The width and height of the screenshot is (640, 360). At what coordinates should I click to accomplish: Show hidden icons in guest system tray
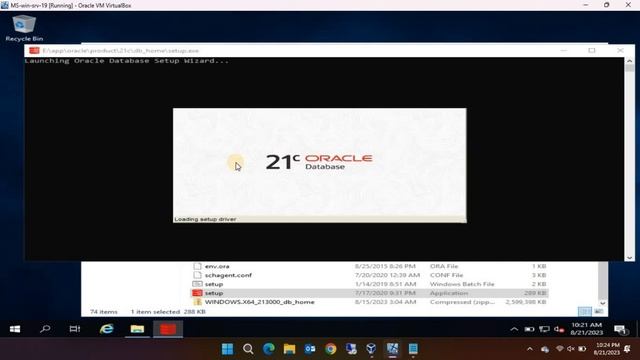point(514,329)
